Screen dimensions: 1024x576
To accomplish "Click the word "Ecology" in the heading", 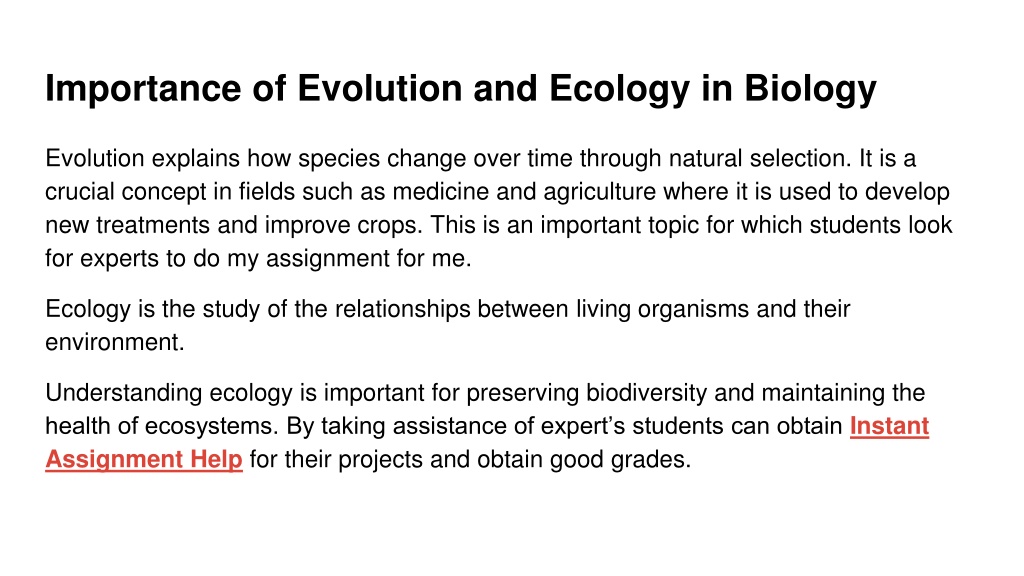I will point(619,89).
